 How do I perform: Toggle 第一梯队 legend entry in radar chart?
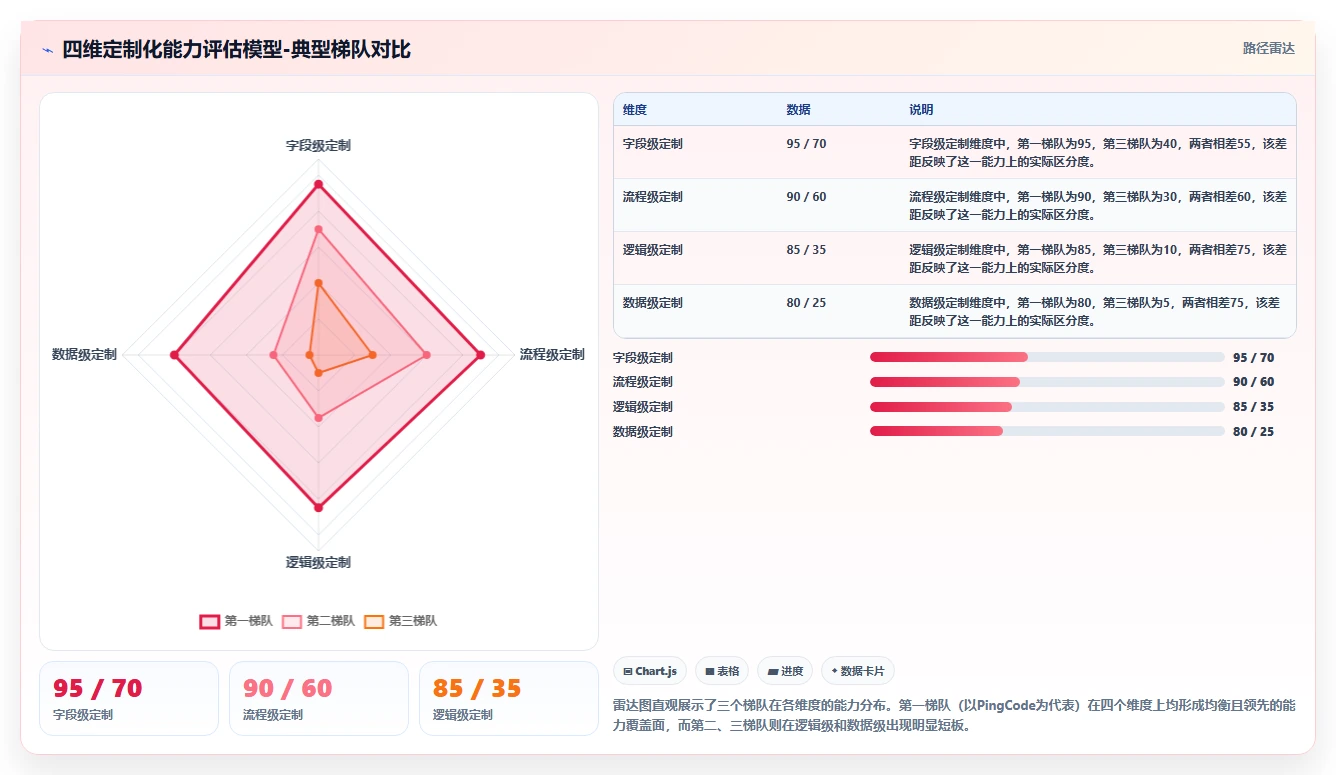(236, 621)
